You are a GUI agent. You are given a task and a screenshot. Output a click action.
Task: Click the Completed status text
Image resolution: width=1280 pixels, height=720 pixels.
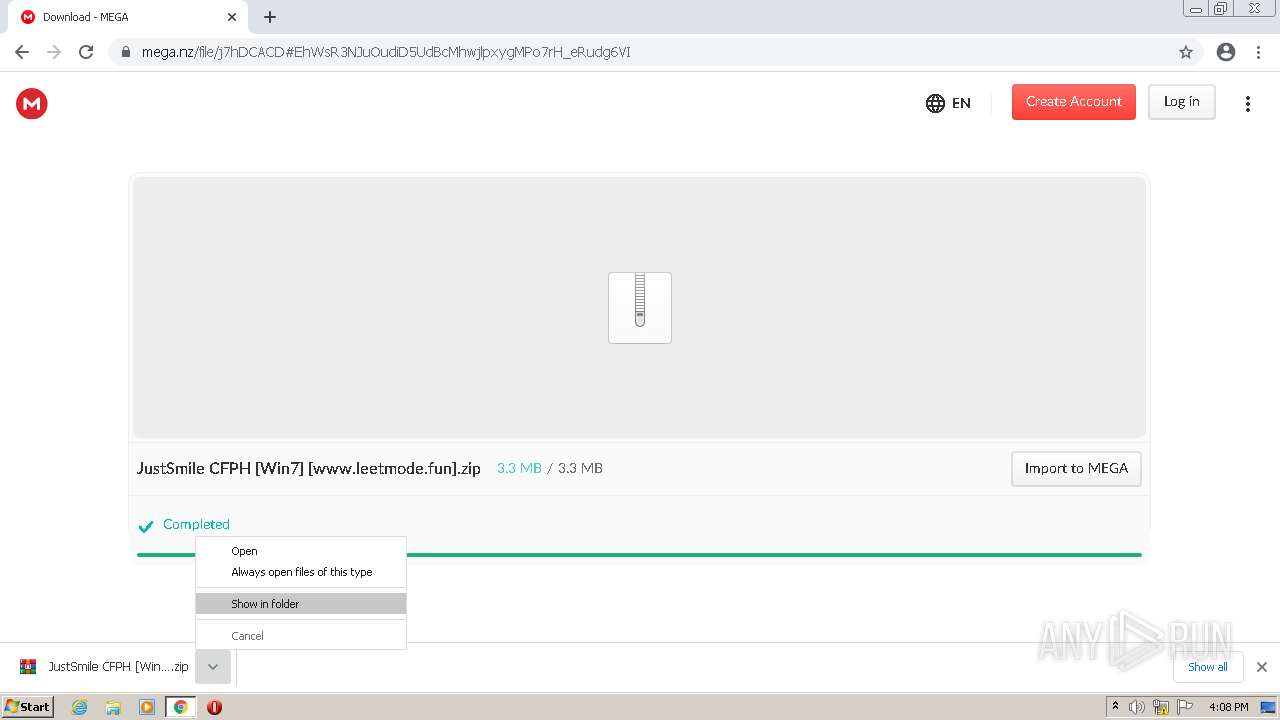[196, 524]
